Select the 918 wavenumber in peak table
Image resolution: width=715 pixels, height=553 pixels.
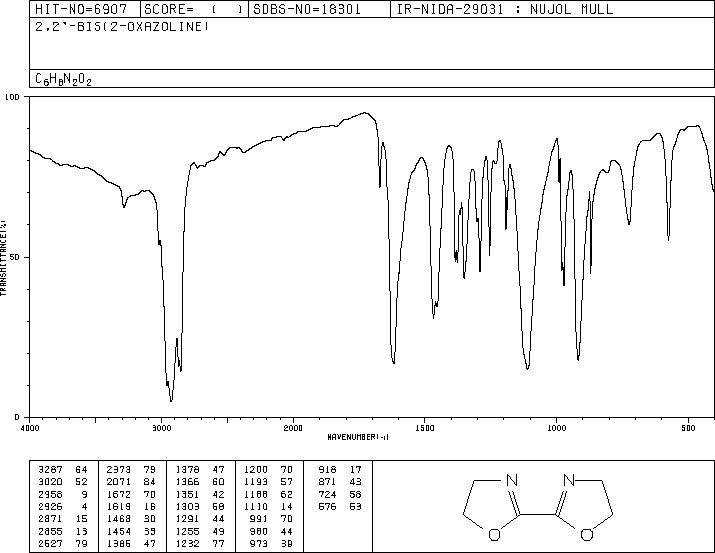[x=327, y=470]
